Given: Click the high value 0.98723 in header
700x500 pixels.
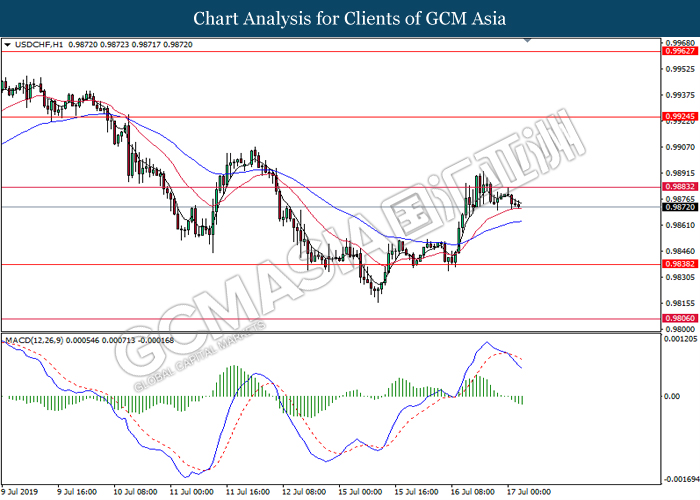Looking at the screenshot, I should pyautogui.click(x=114, y=45).
